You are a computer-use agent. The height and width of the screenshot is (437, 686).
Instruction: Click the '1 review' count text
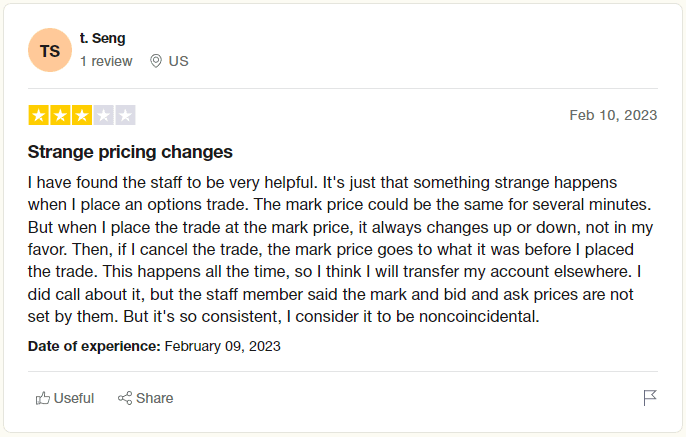pyautogui.click(x=106, y=61)
